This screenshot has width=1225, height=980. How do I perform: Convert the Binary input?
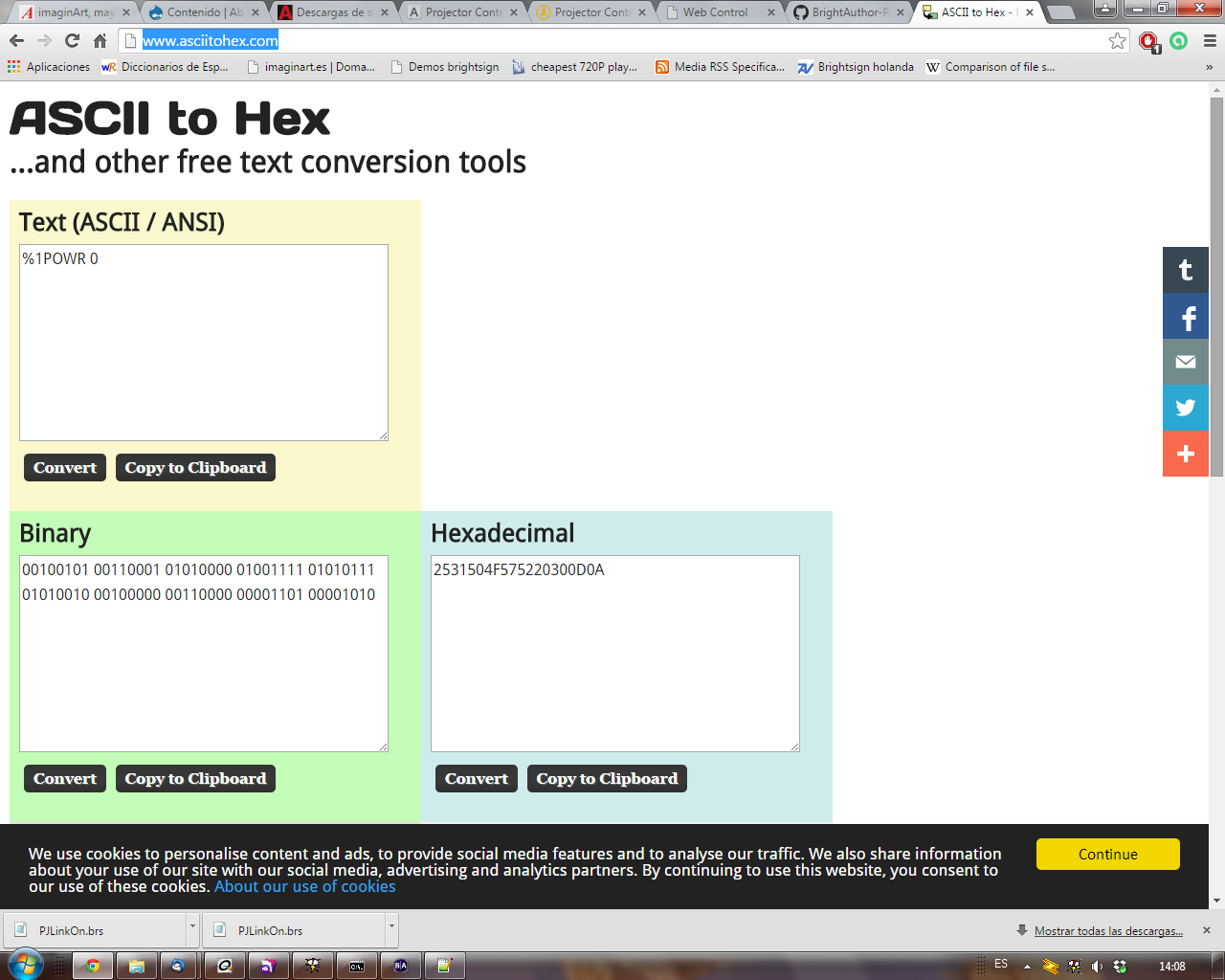(65, 778)
